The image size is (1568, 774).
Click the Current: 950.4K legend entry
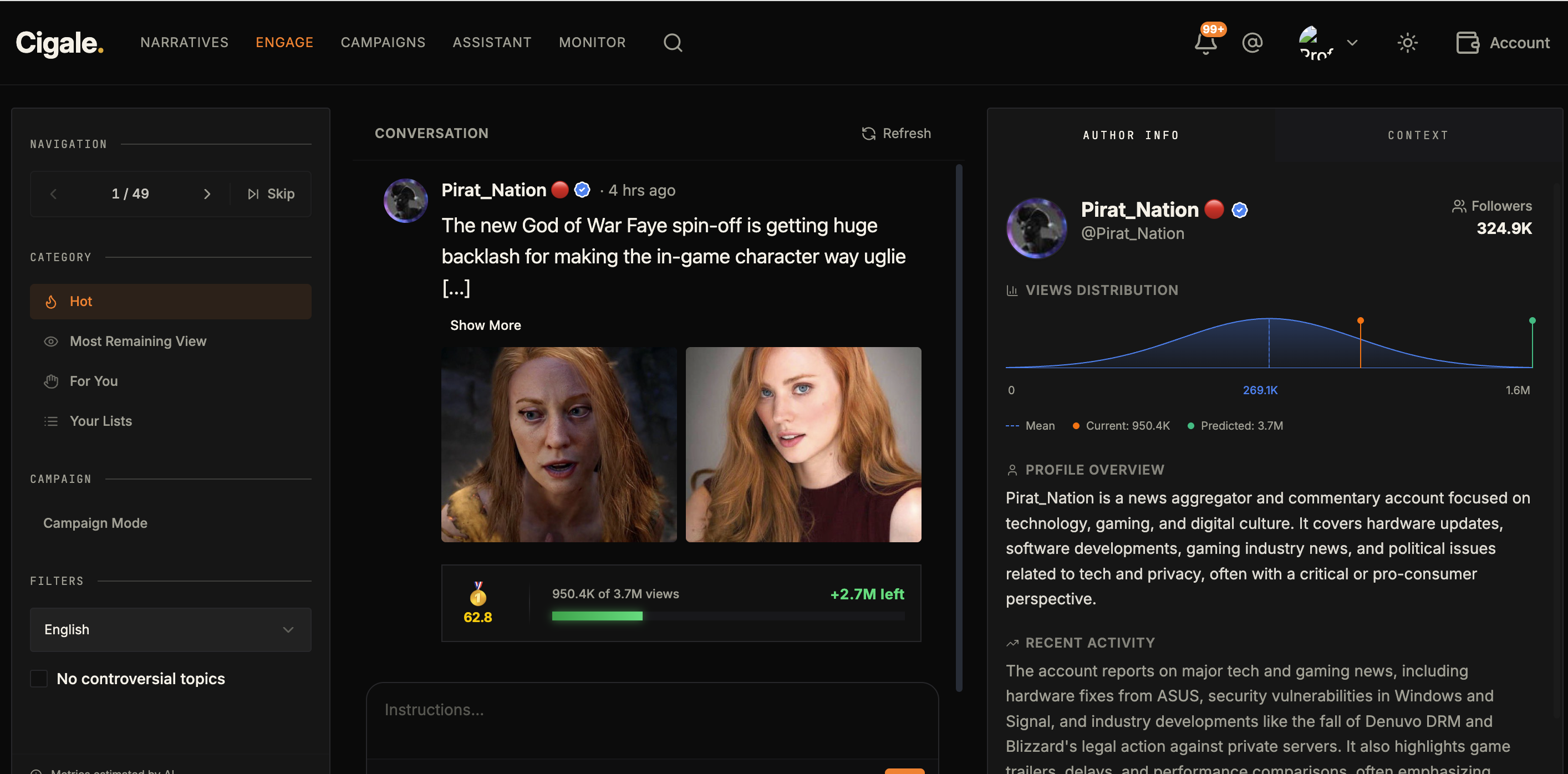pyautogui.click(x=1121, y=426)
